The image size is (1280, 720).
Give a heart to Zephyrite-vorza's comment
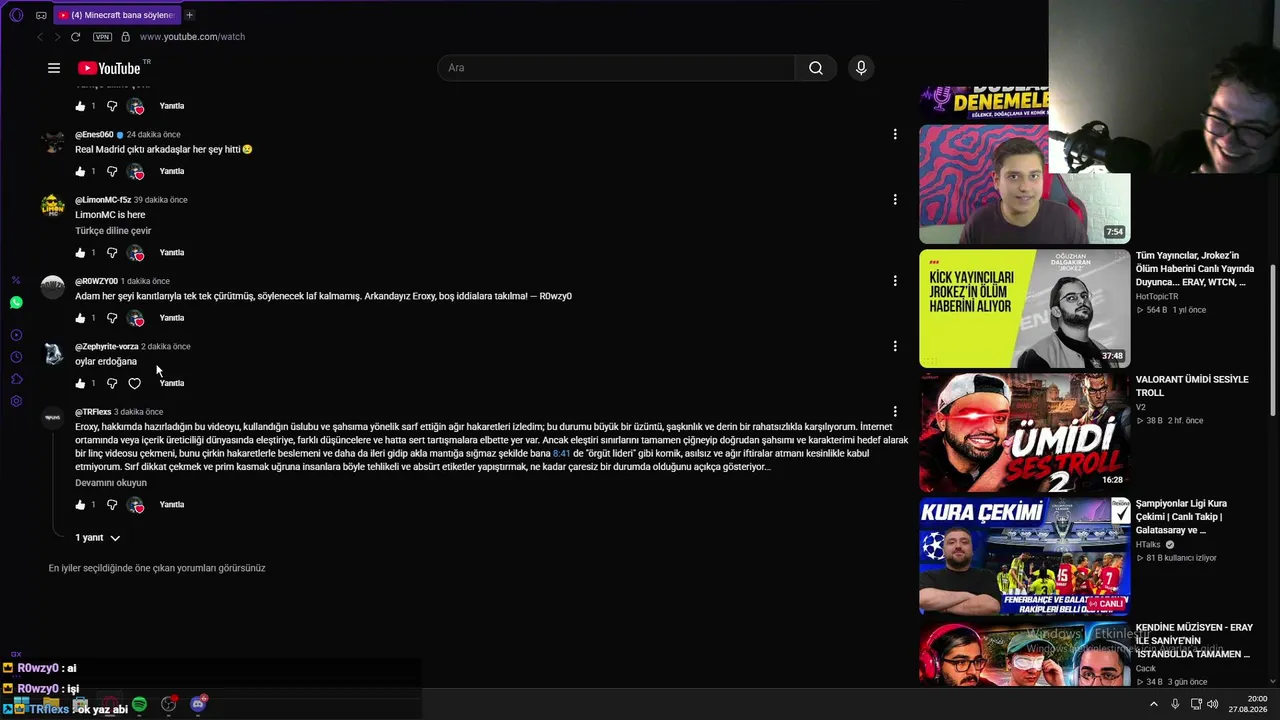click(x=135, y=383)
